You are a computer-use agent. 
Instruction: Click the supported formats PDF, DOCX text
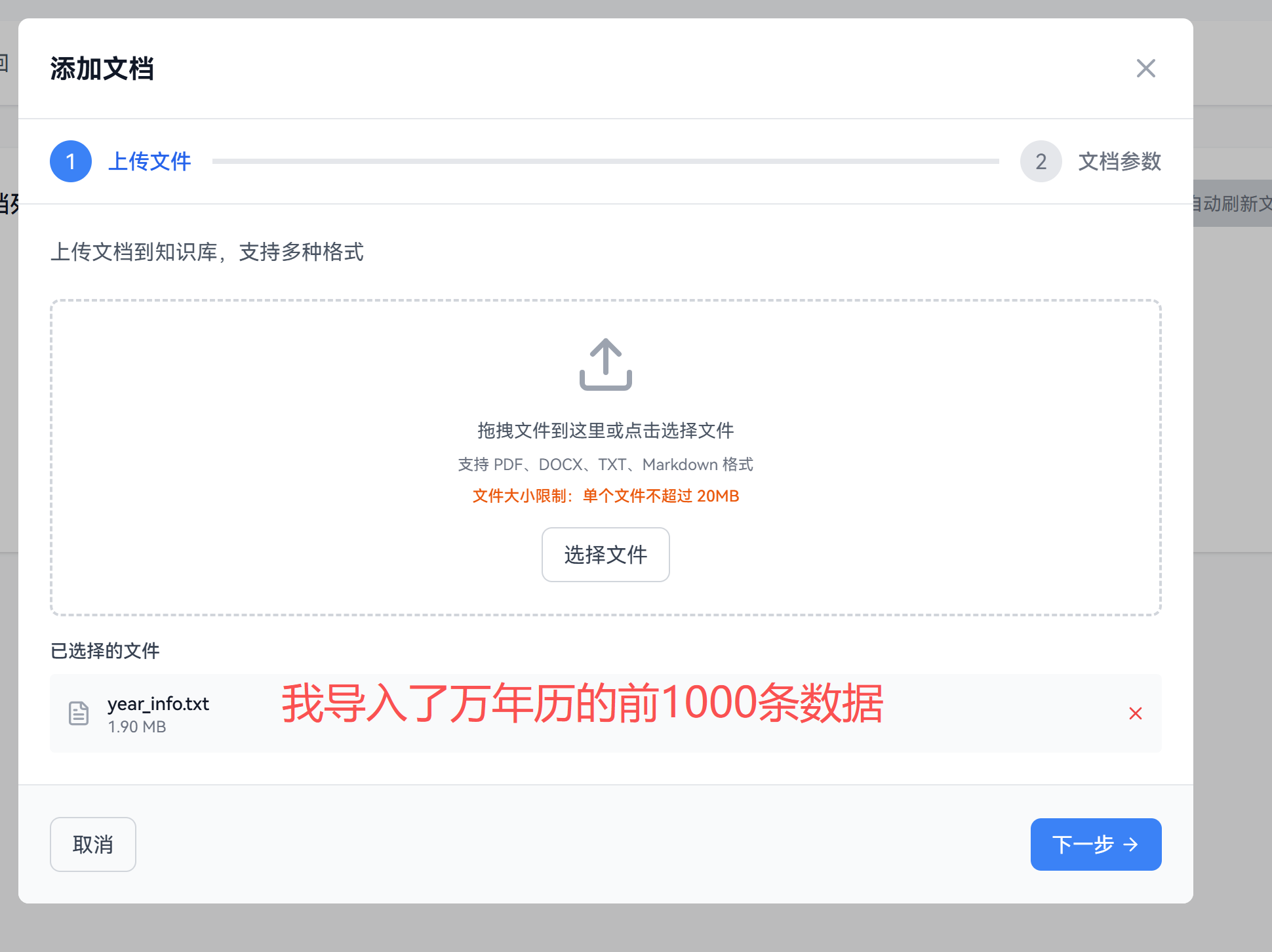(605, 464)
